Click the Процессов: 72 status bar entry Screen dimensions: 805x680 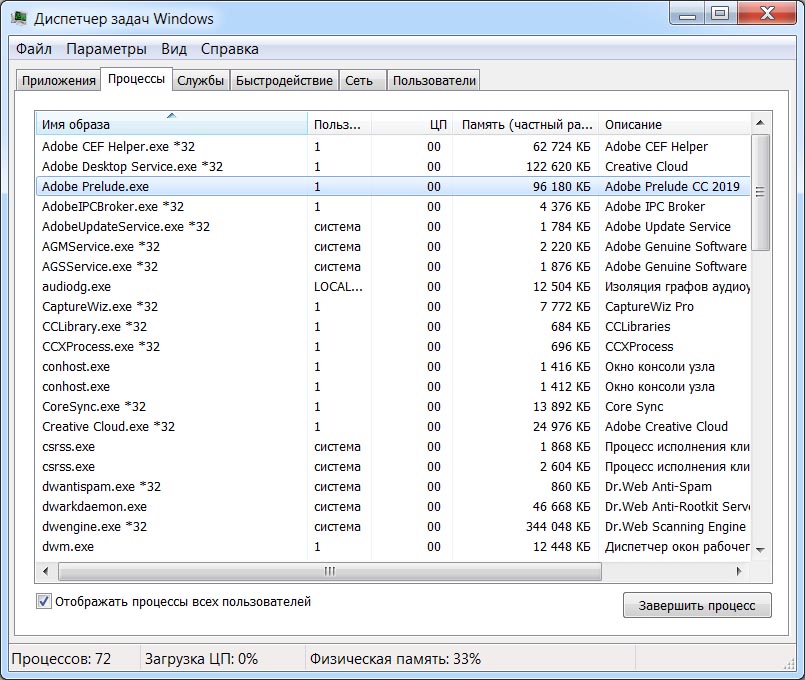[x=61, y=659]
